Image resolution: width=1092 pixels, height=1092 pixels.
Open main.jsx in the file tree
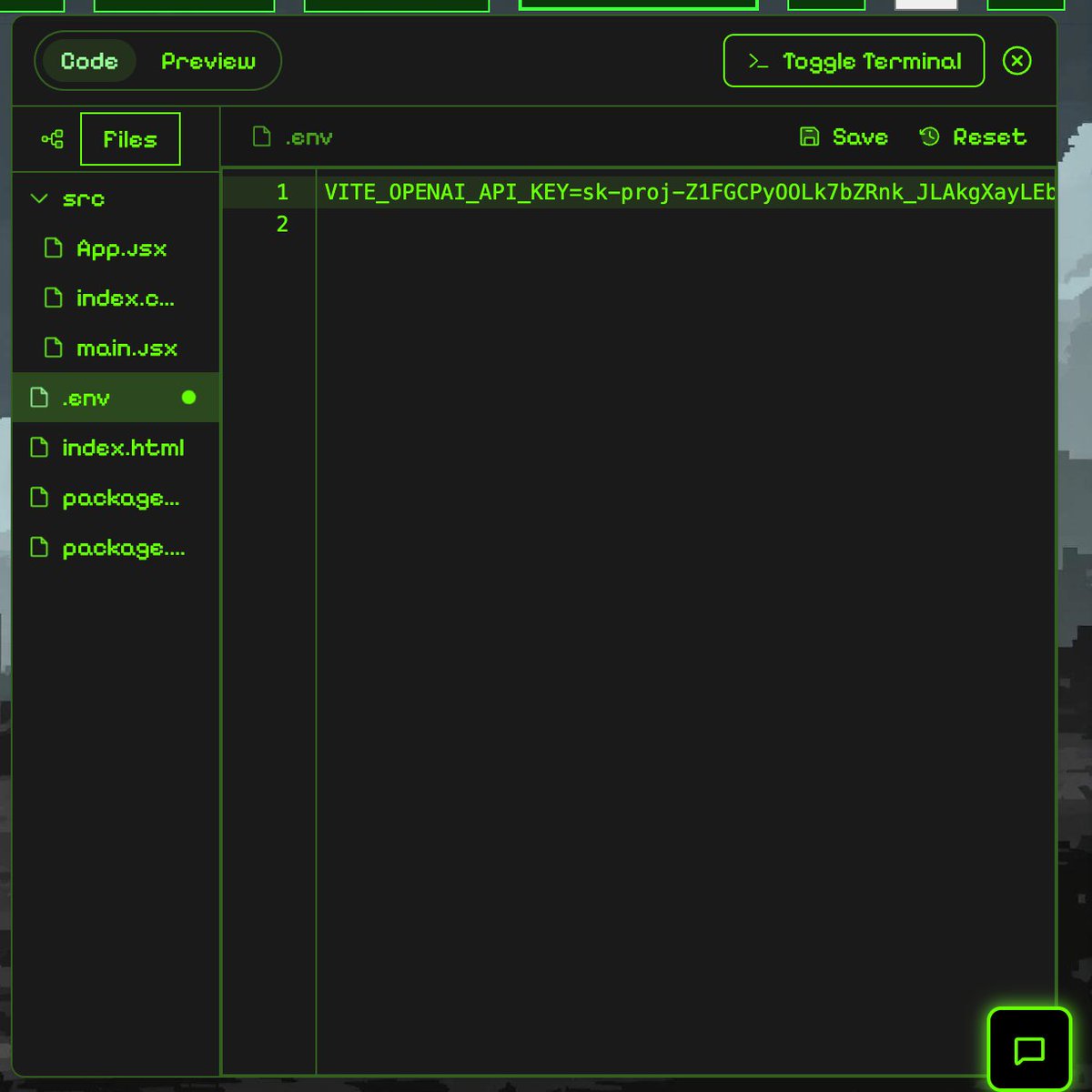point(116,348)
